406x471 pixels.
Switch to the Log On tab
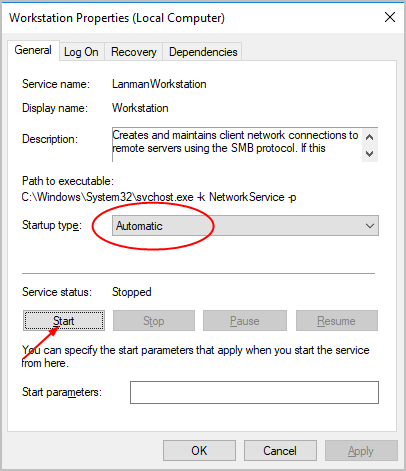[81, 52]
